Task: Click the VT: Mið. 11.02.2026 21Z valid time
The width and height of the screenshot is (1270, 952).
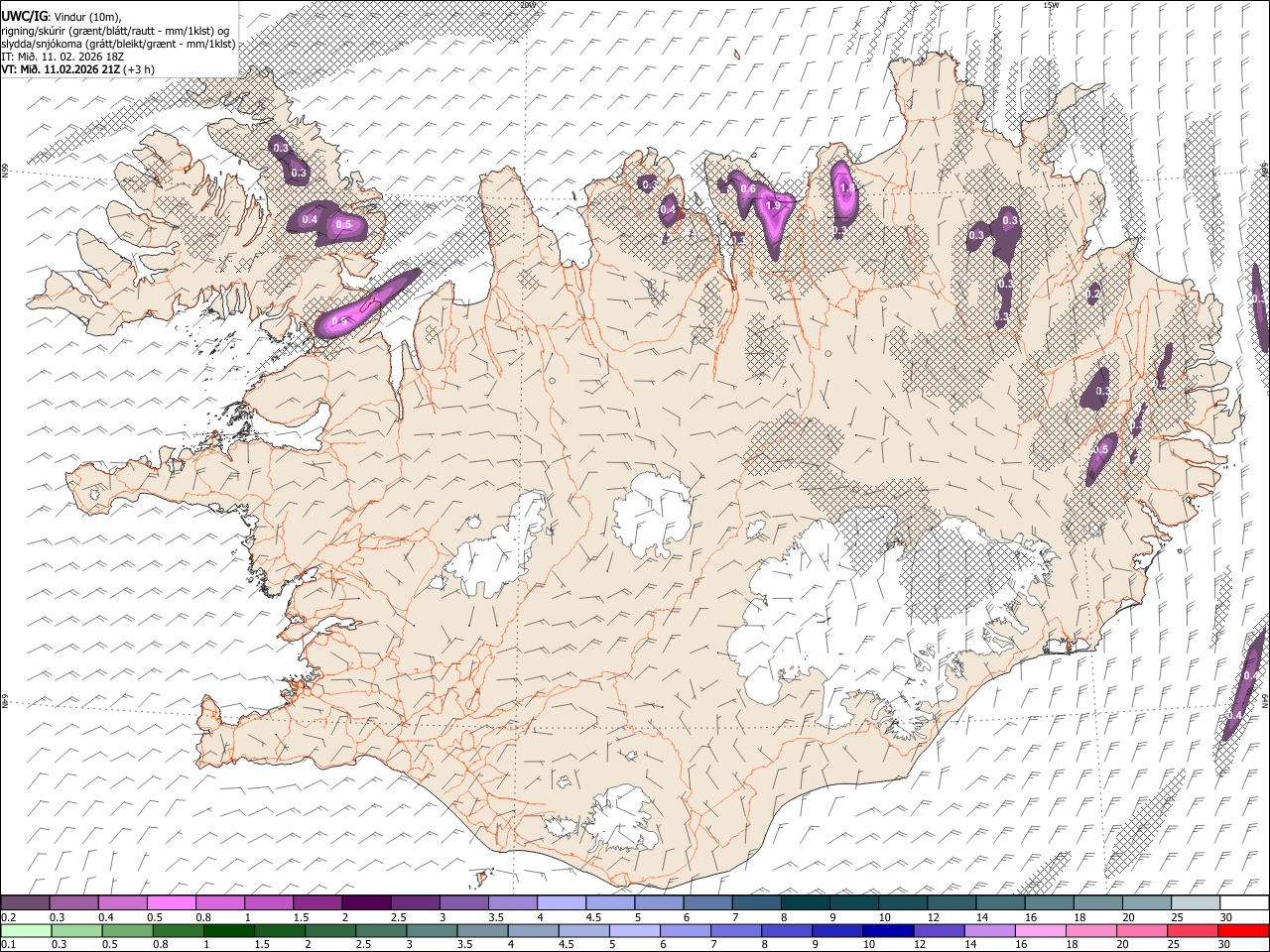Action: click(x=61, y=69)
